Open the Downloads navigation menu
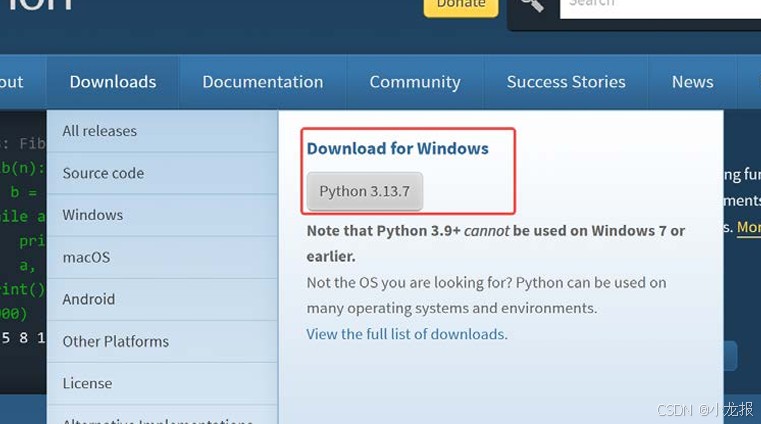761x424 pixels. coord(113,82)
